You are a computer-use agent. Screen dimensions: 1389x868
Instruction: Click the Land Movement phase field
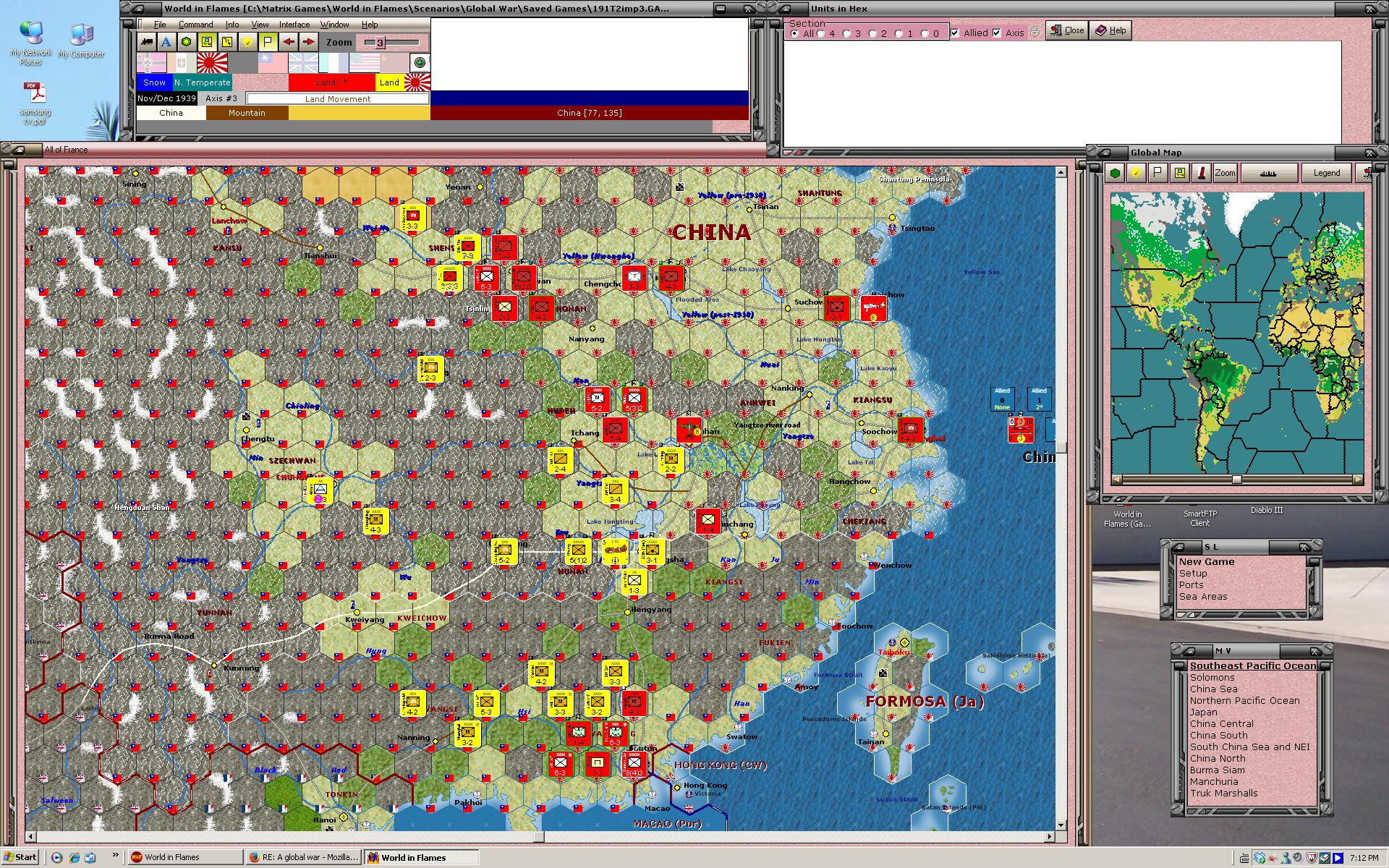coord(338,98)
